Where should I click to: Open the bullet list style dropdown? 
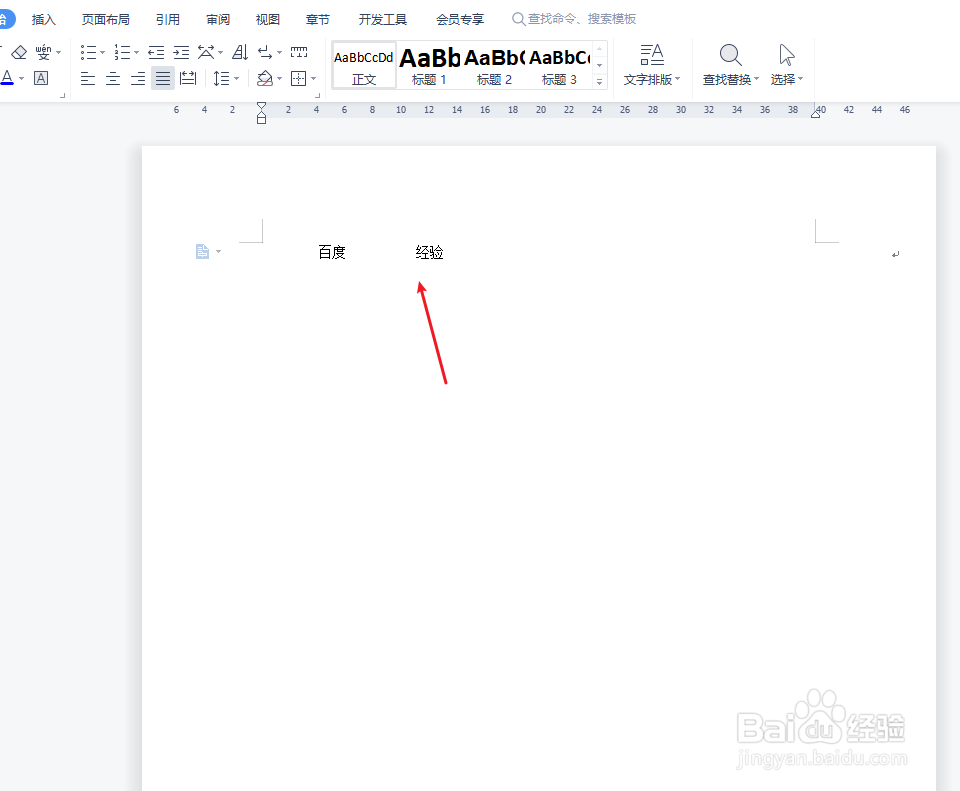point(102,53)
